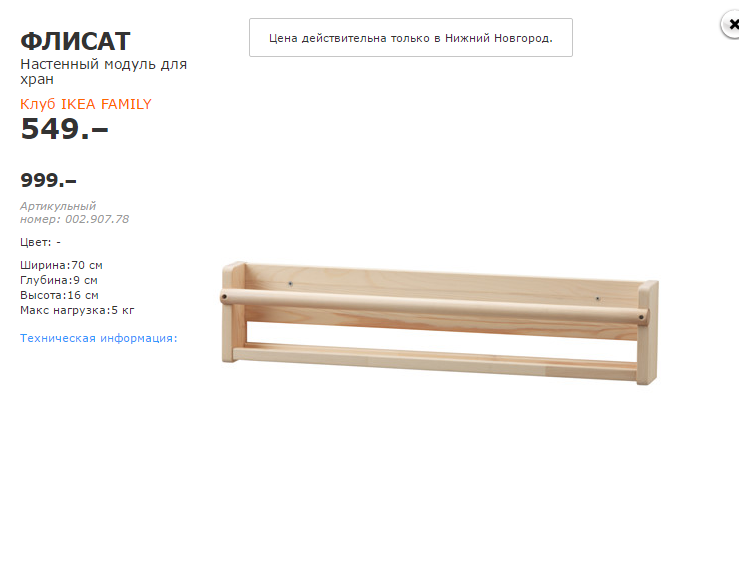This screenshot has height=563, width=739.
Task: Click the Ширина 70 см dimension line
Action: (x=61, y=265)
